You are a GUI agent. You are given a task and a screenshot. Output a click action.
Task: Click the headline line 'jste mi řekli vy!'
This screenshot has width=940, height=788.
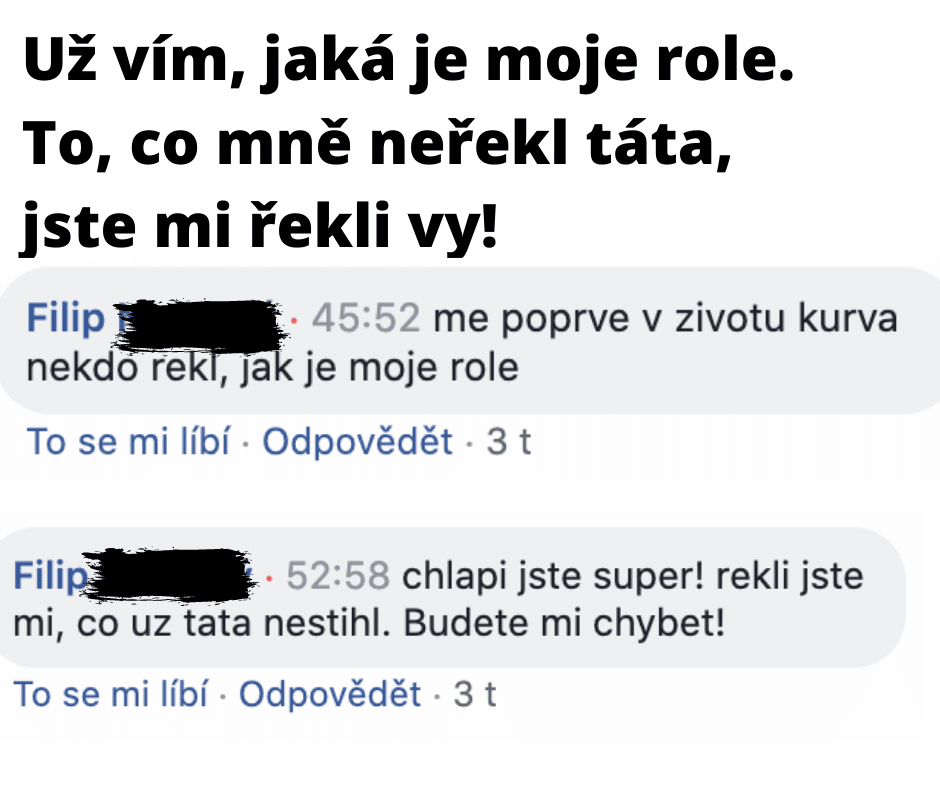259,225
